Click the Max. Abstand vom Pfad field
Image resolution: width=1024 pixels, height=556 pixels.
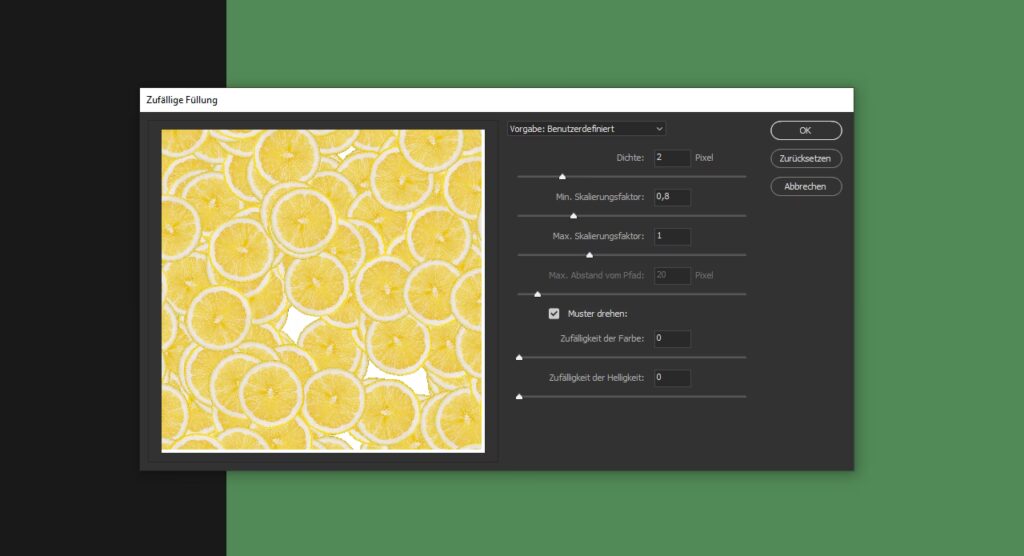click(672, 276)
